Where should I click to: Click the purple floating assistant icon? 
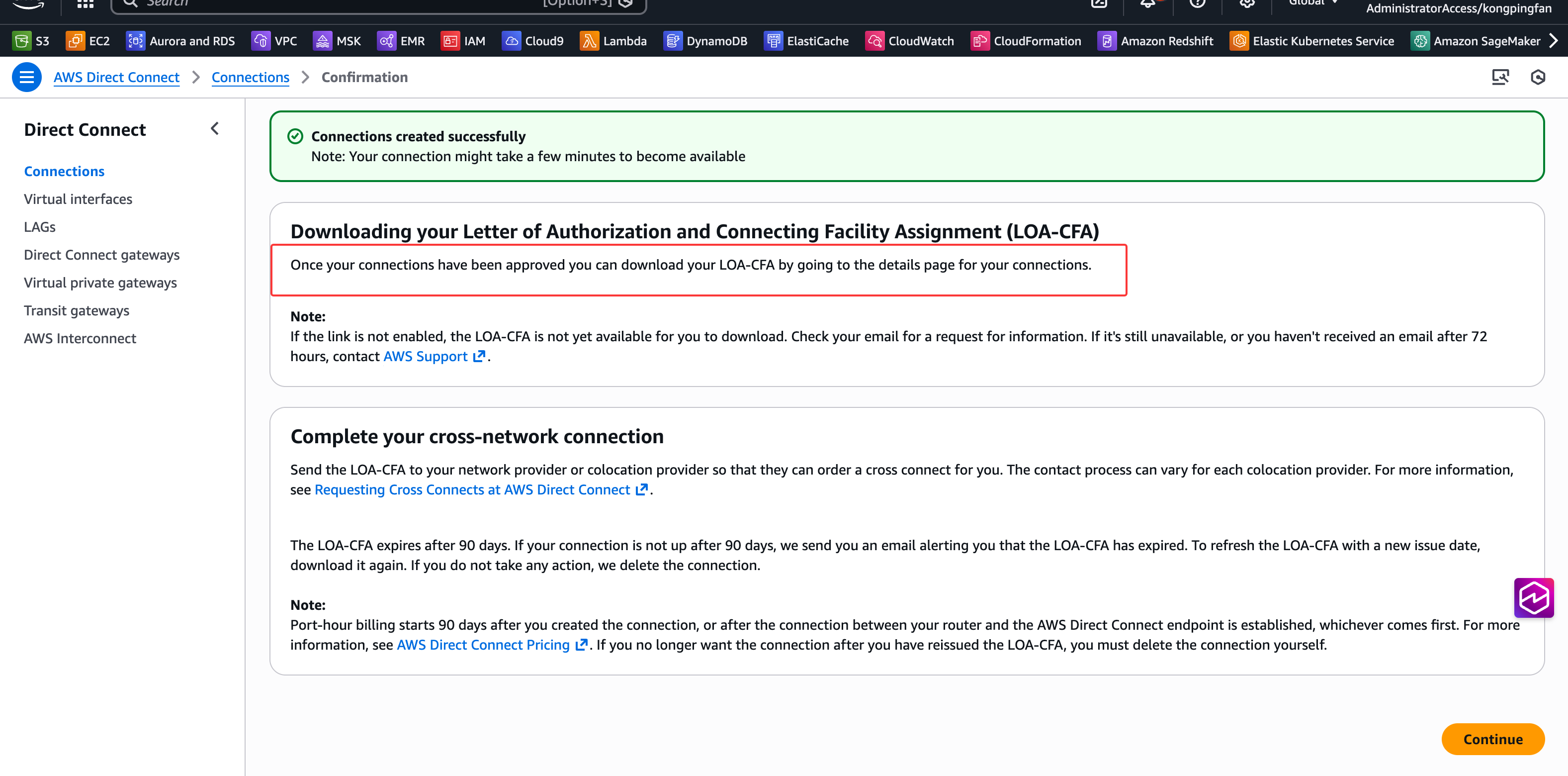pyautogui.click(x=1533, y=597)
